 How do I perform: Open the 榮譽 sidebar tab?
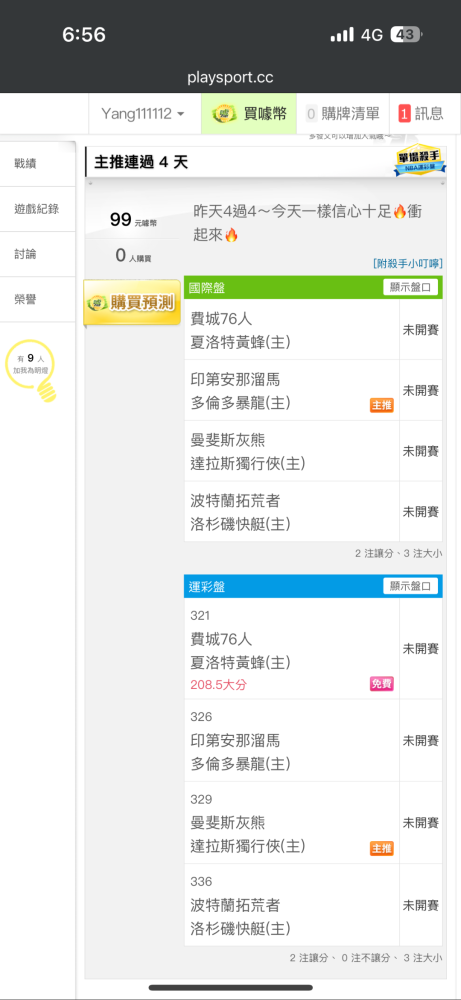pyautogui.click(x=37, y=299)
